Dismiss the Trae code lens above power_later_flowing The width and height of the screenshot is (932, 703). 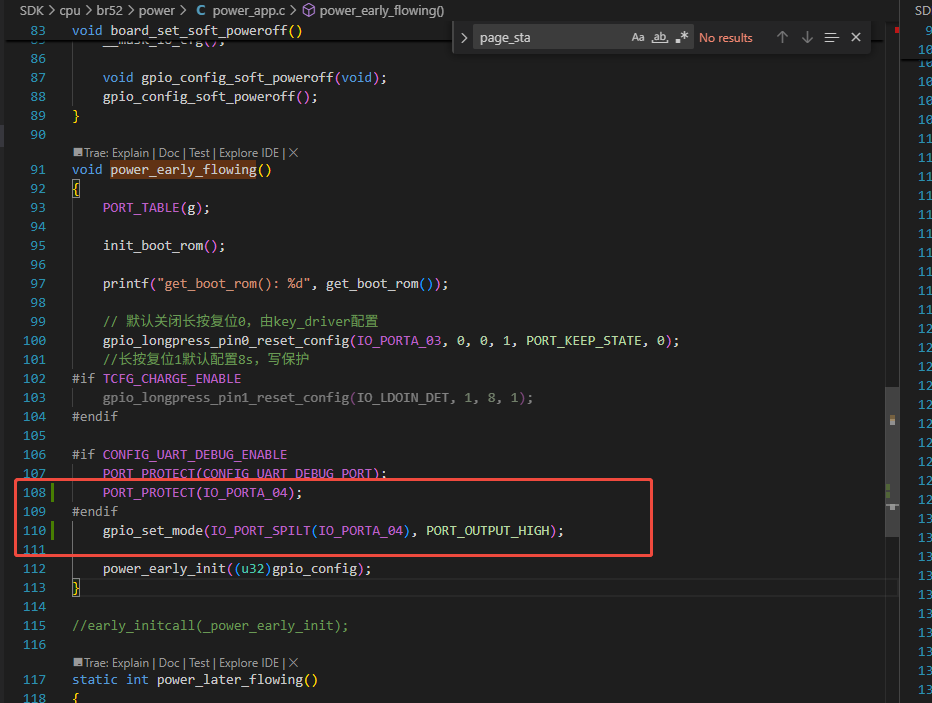pos(294,663)
